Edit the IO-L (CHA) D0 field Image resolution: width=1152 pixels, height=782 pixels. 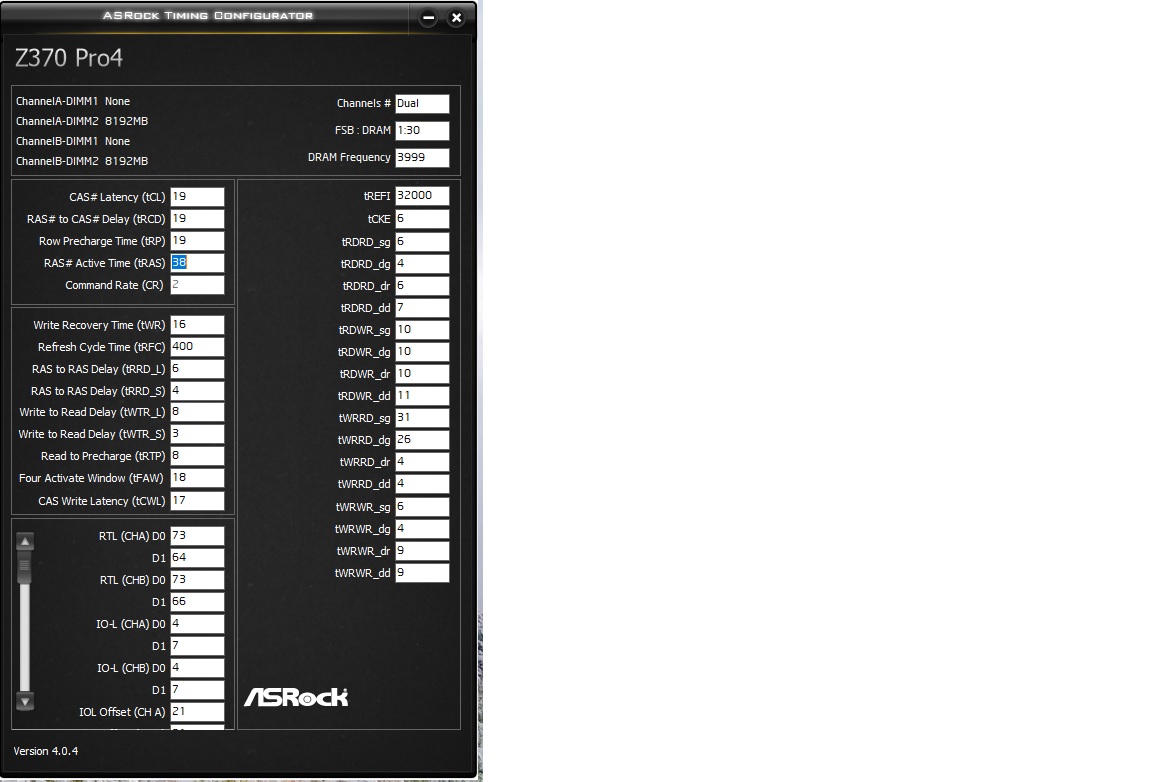197,625
